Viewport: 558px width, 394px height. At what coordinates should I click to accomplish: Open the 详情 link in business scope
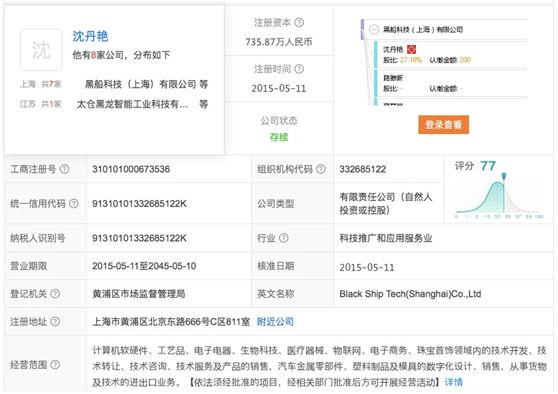click(454, 382)
